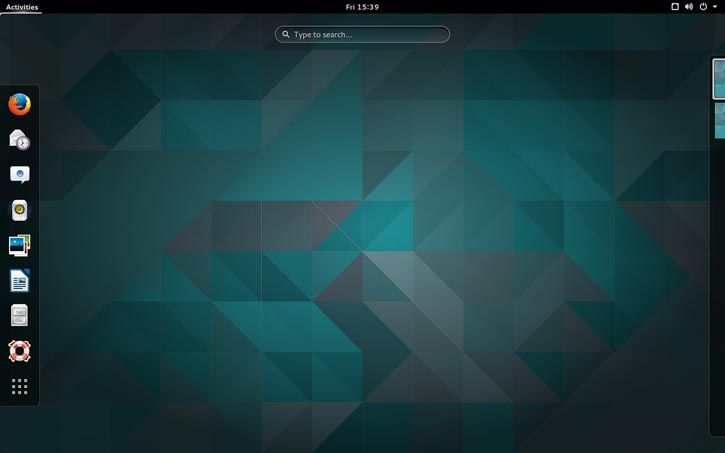
Task: Open the Empathy chat bubble icon
Action: 19,175
